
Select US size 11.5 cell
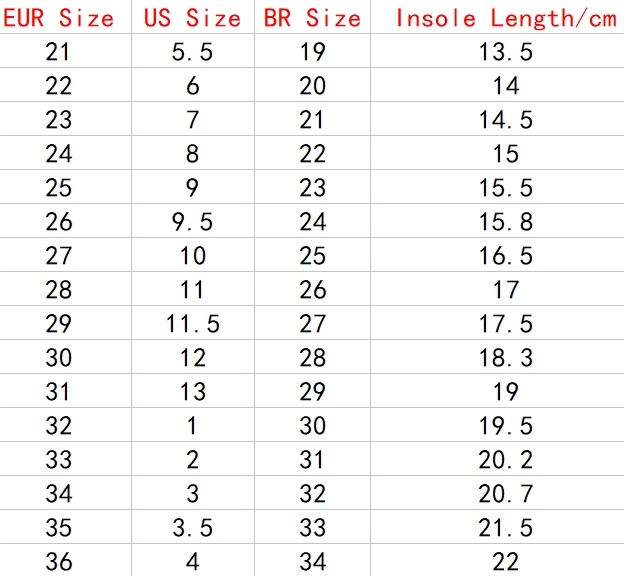(193, 324)
